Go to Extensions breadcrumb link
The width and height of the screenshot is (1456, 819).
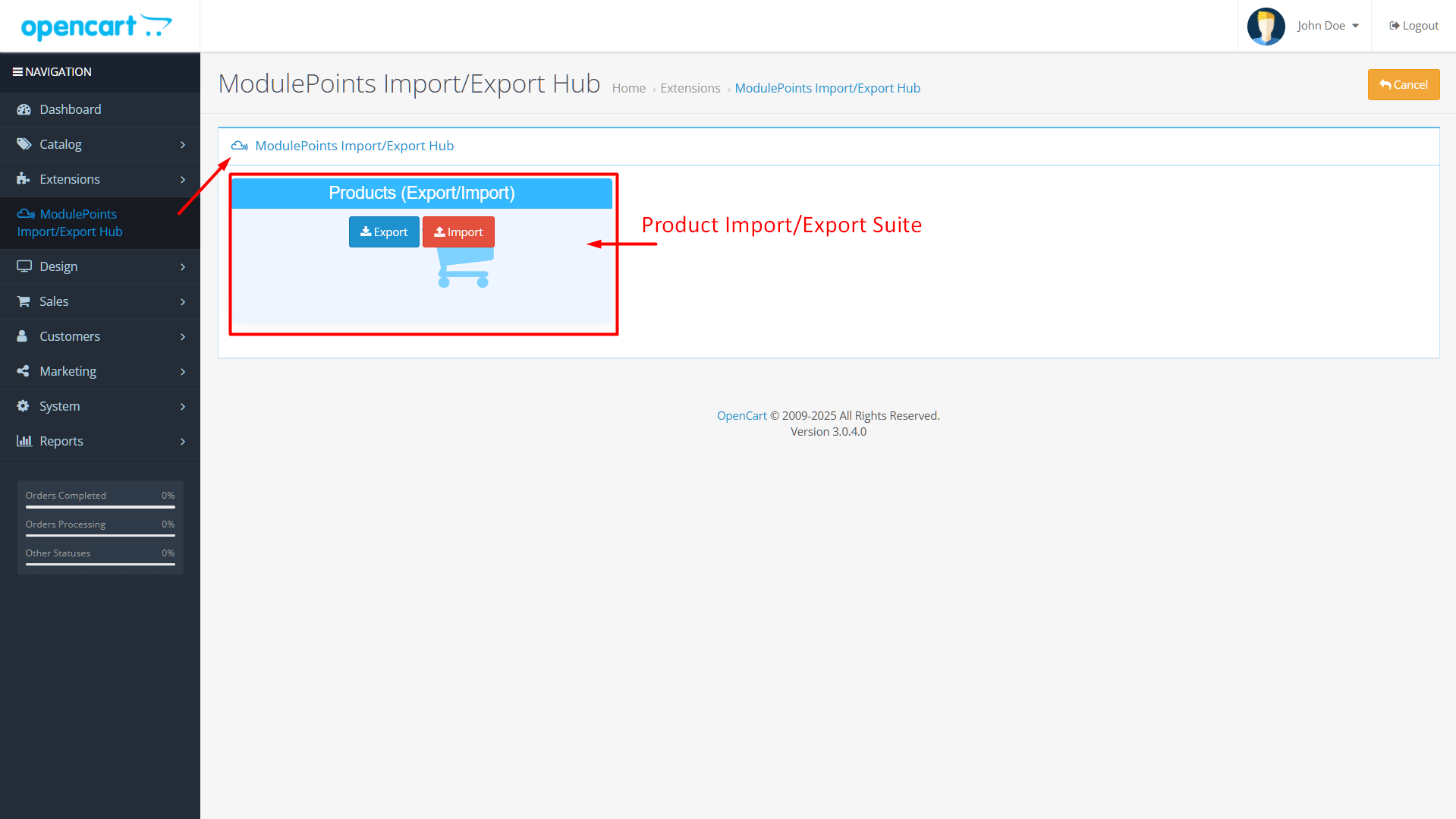pos(690,88)
